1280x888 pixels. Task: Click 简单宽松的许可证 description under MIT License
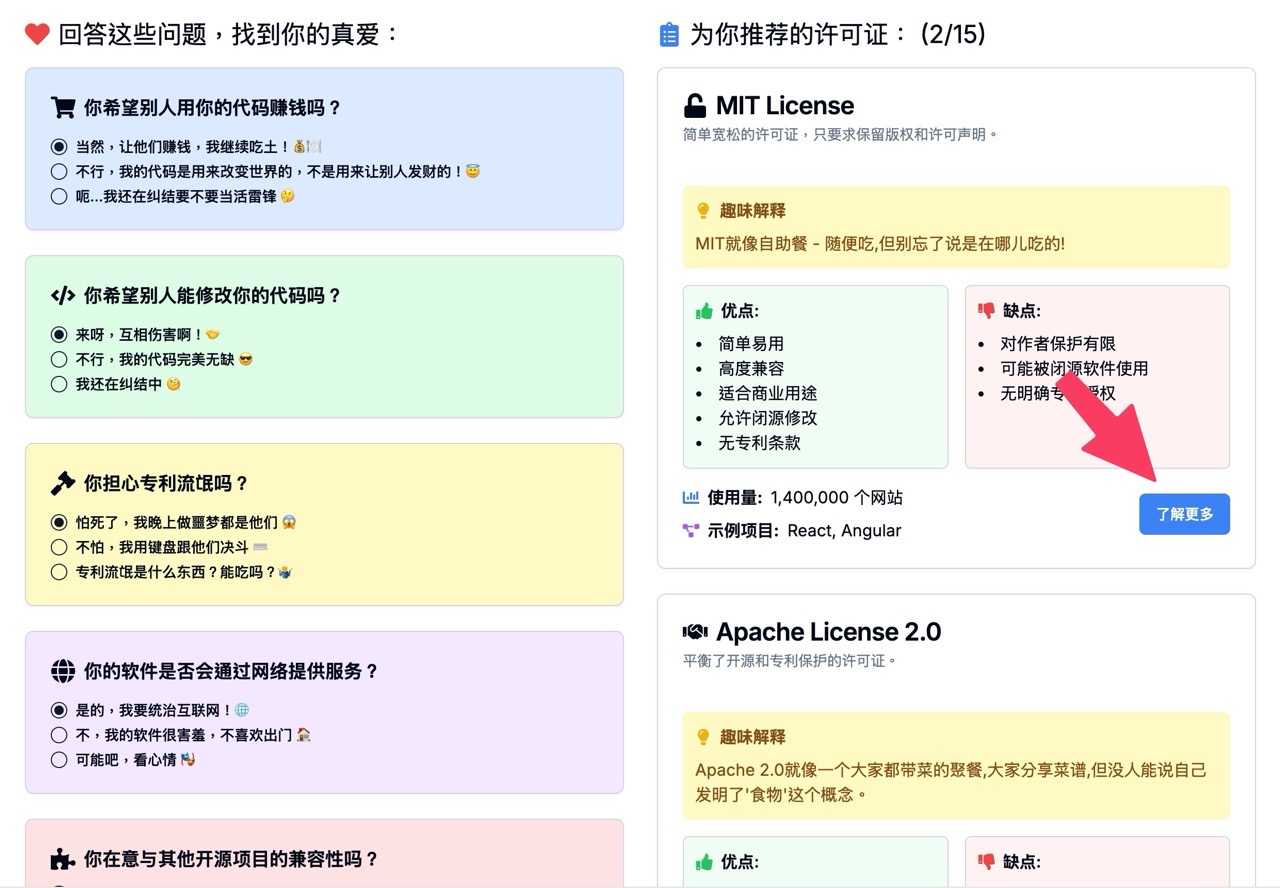[x=840, y=134]
